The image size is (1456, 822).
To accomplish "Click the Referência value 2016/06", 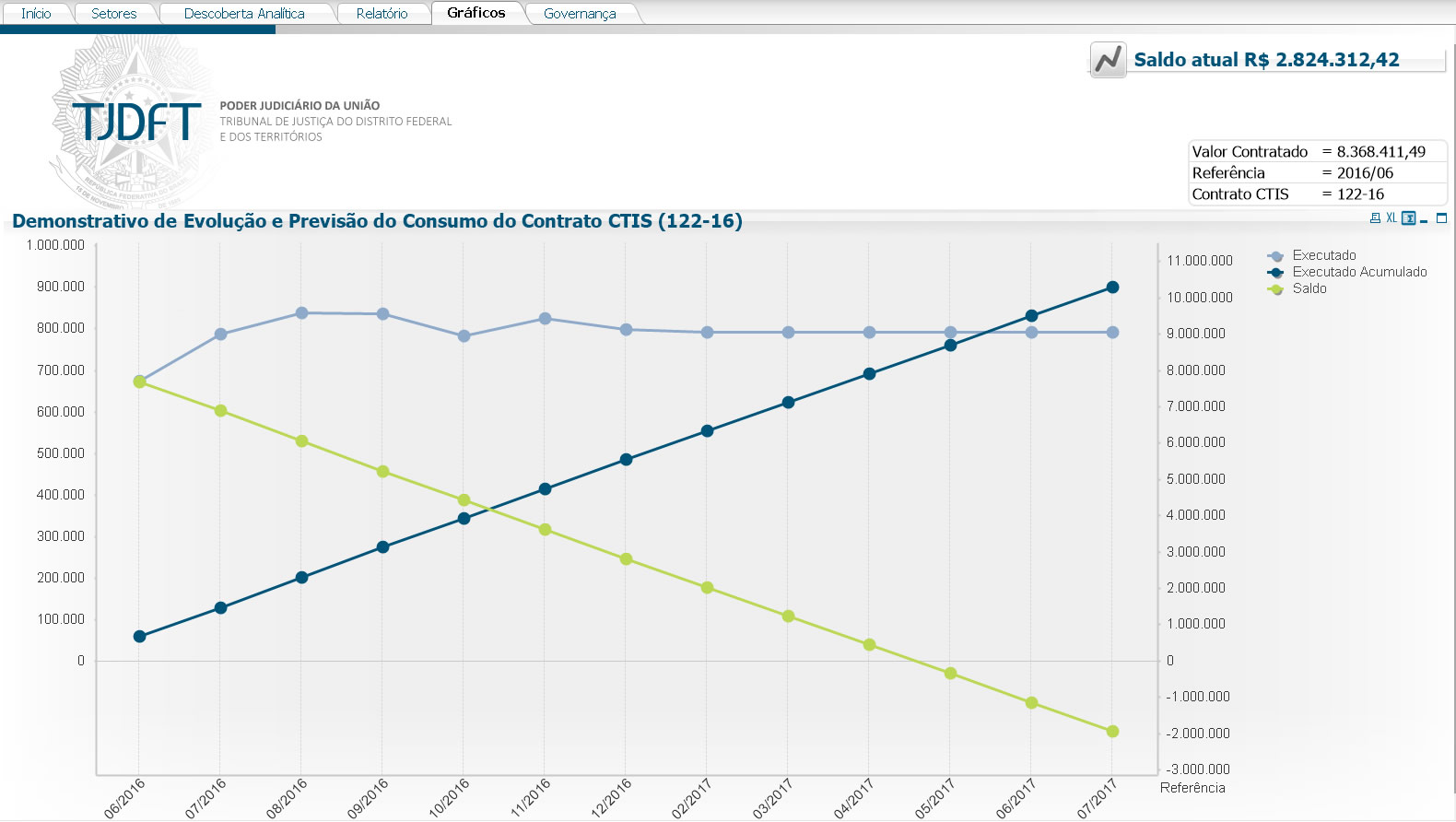I will pyautogui.click(x=1365, y=172).
